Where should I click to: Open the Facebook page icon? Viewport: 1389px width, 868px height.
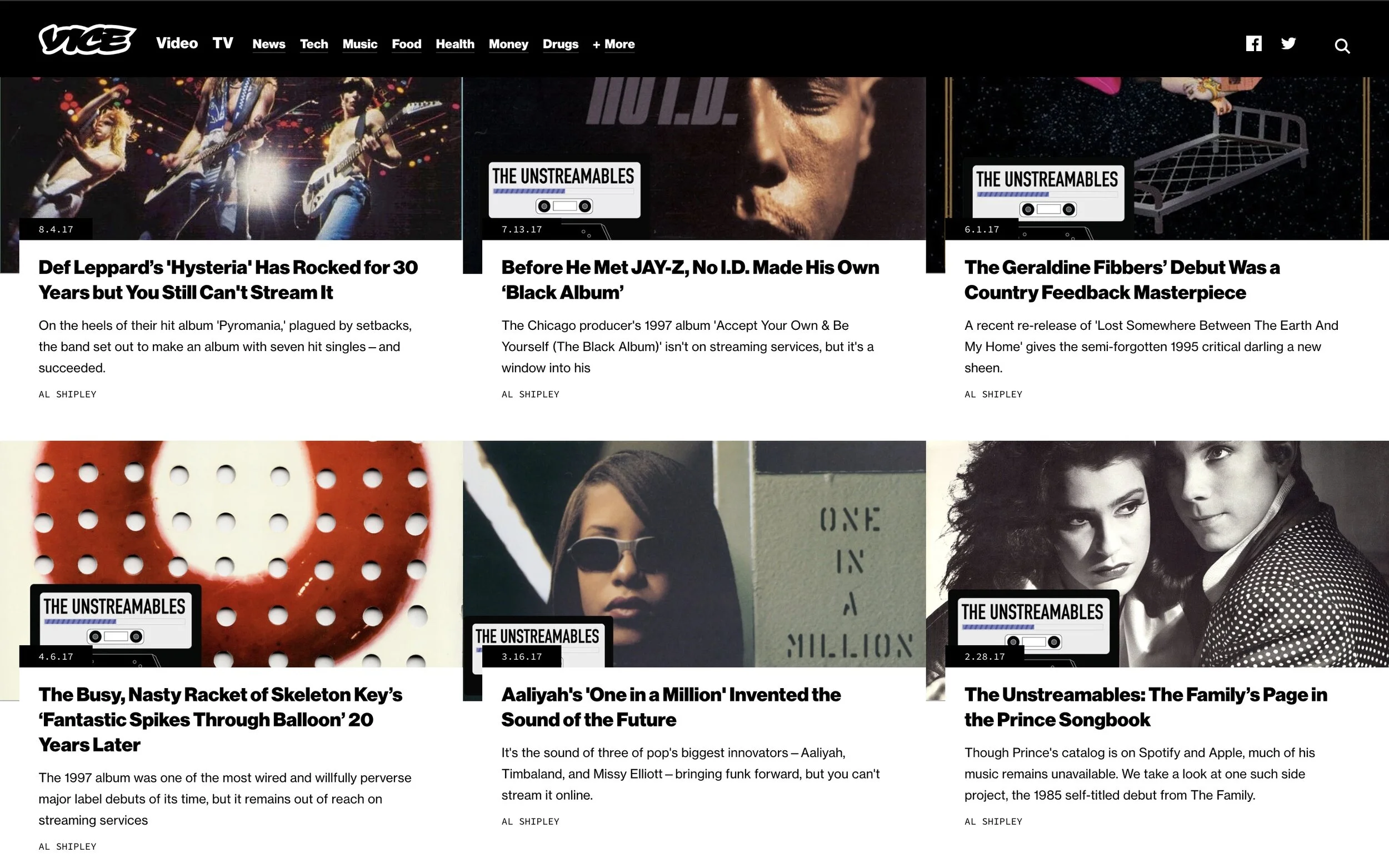(x=1253, y=44)
